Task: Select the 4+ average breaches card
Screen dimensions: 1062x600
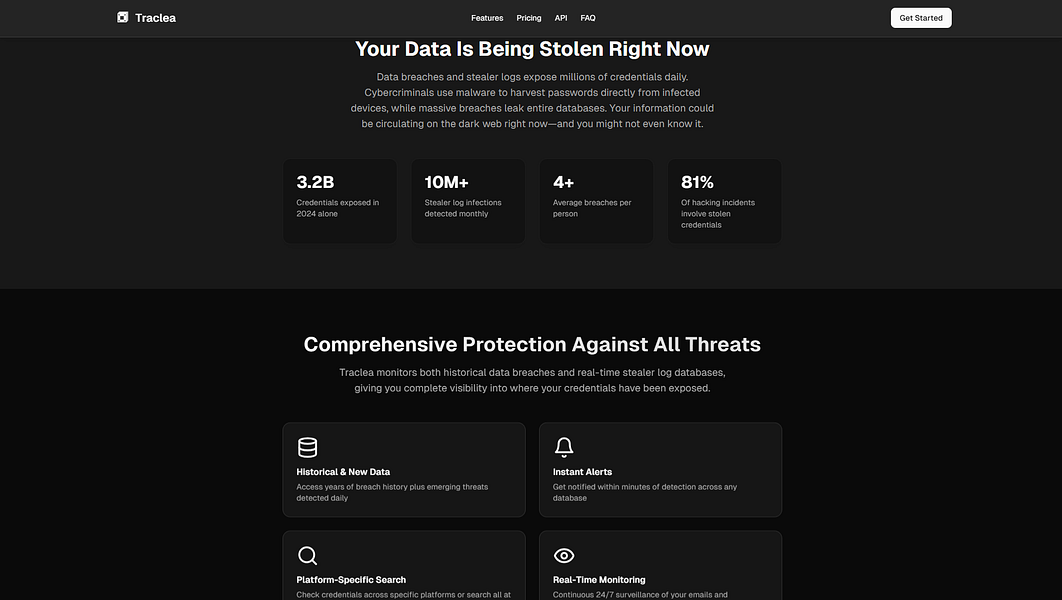Action: 597,201
